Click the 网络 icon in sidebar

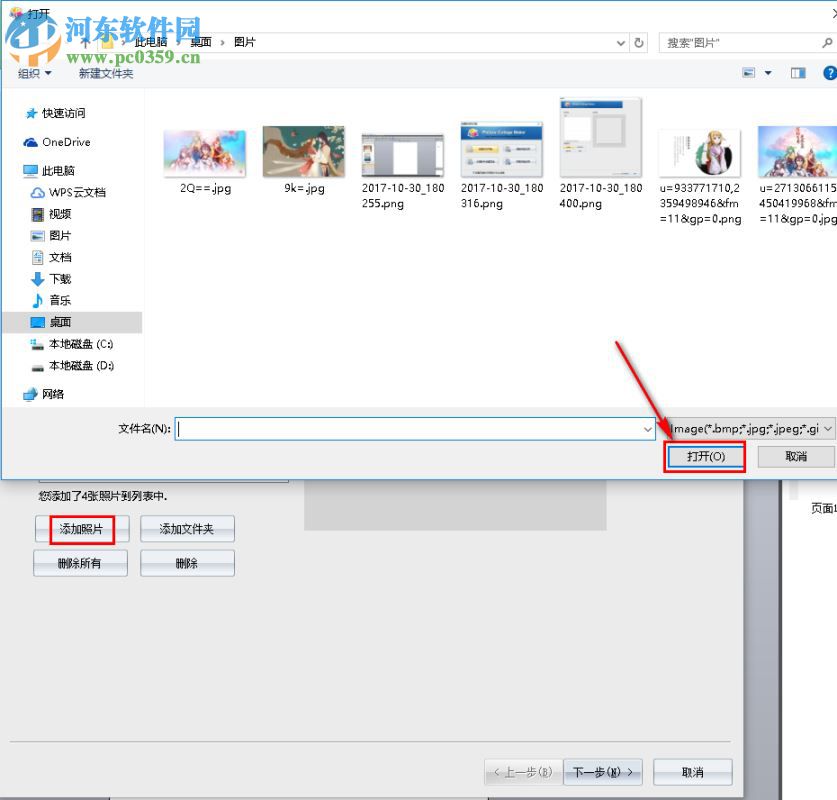[x=30, y=394]
